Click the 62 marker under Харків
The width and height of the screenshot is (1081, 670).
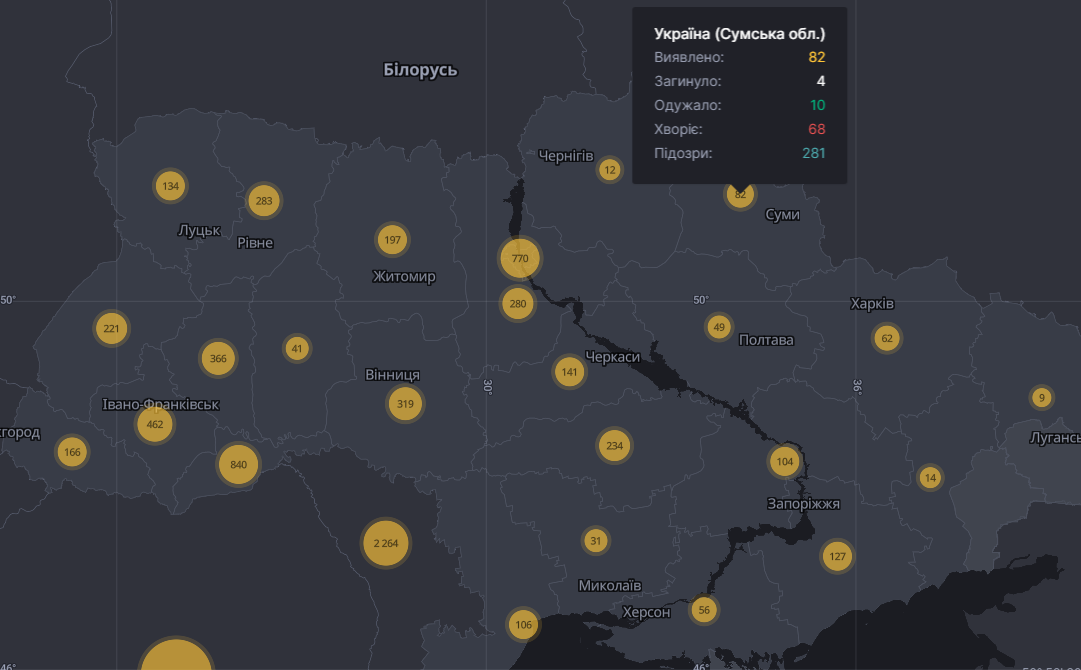click(x=886, y=338)
